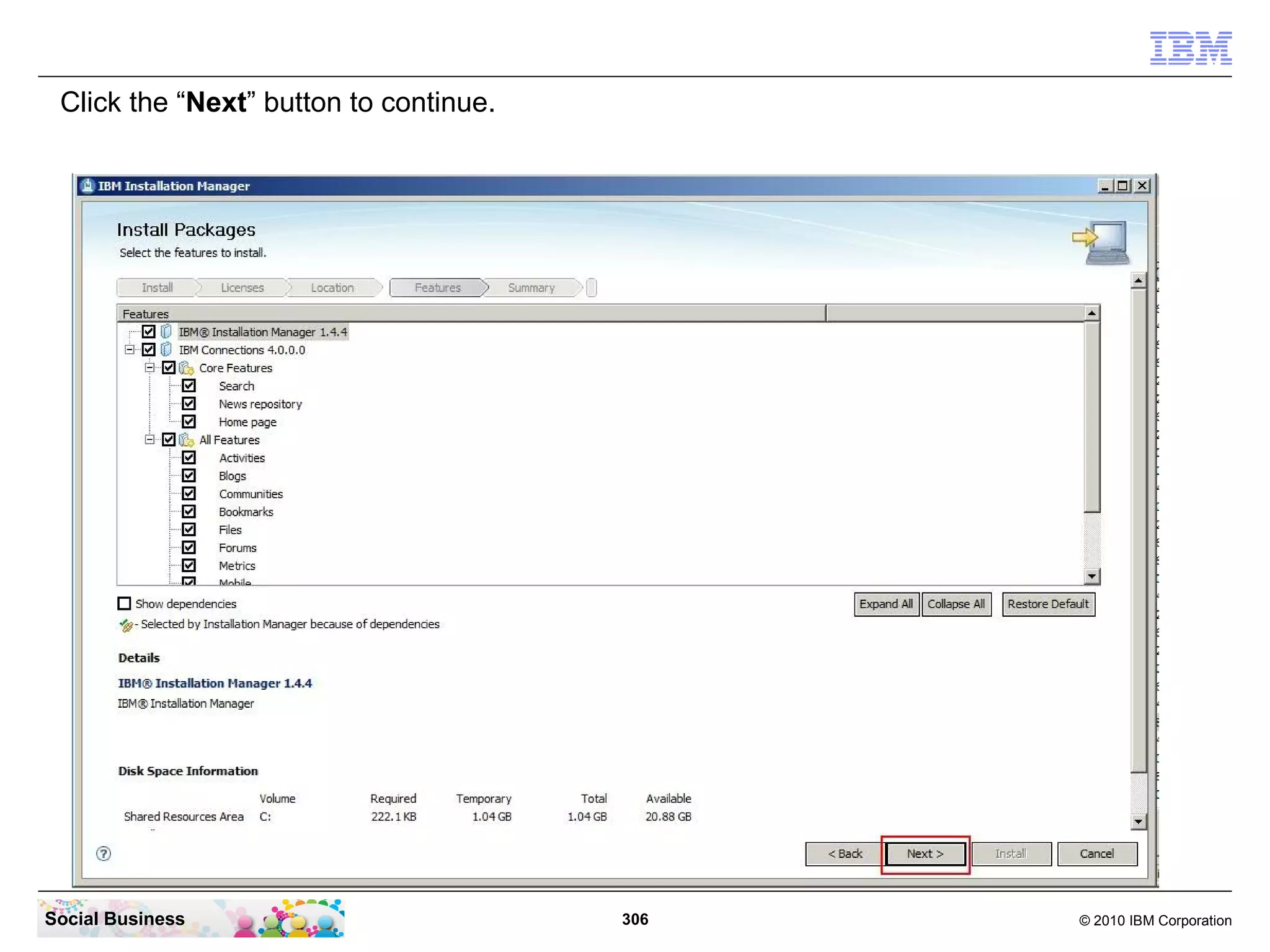Viewport: 1270px width, 952px height.
Task: Click the package icon beside IBM Installation Manager 1.4.4
Action: click(x=166, y=332)
